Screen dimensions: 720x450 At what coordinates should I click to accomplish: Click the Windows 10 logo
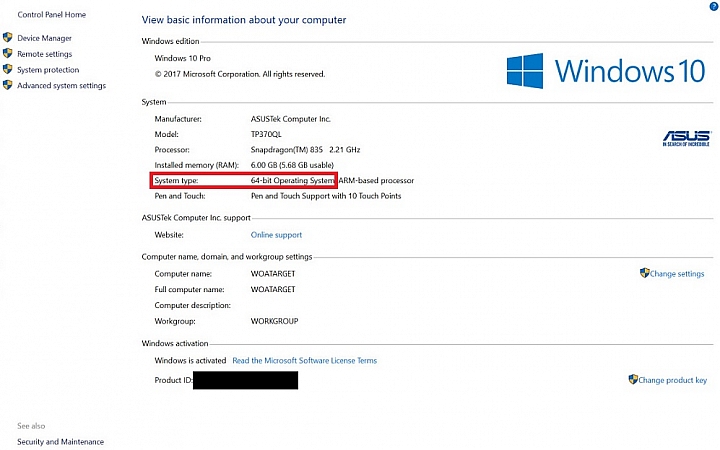(606, 71)
